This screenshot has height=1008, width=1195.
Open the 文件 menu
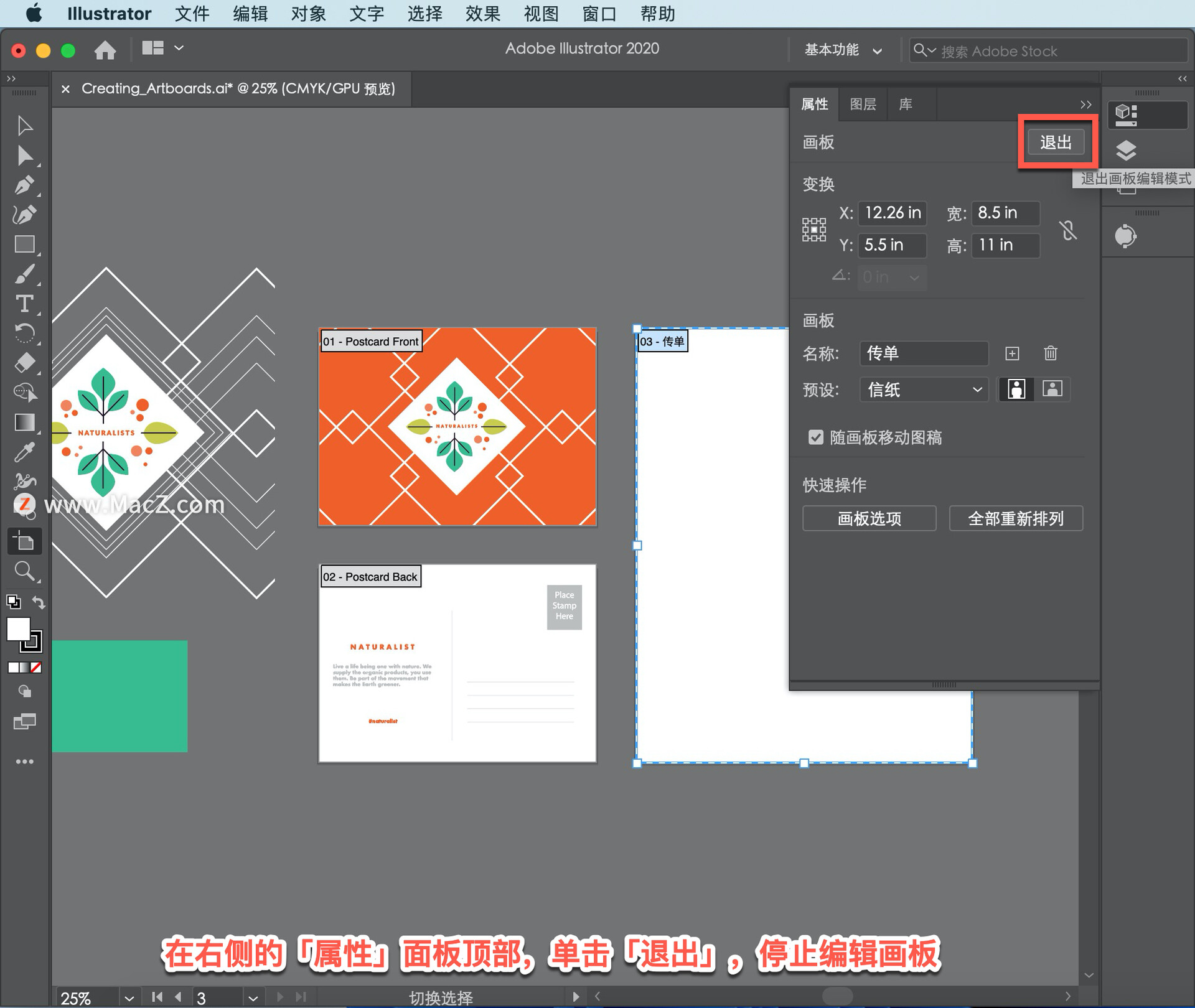tap(192, 14)
